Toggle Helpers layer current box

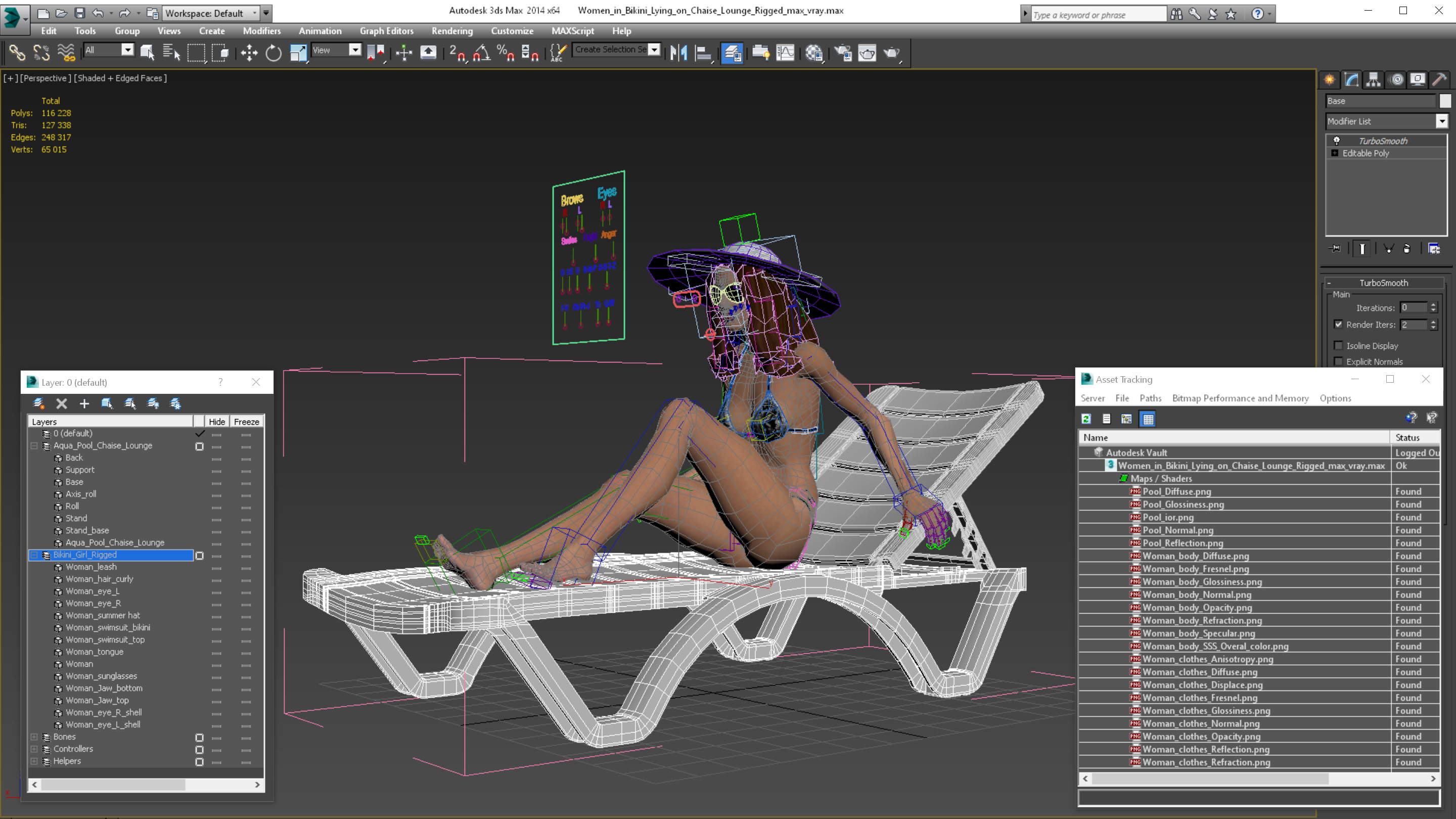pos(200,762)
